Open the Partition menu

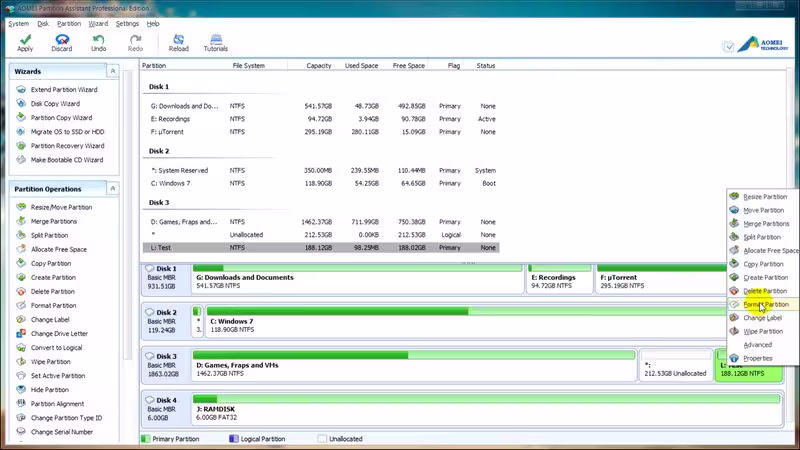(x=69, y=23)
